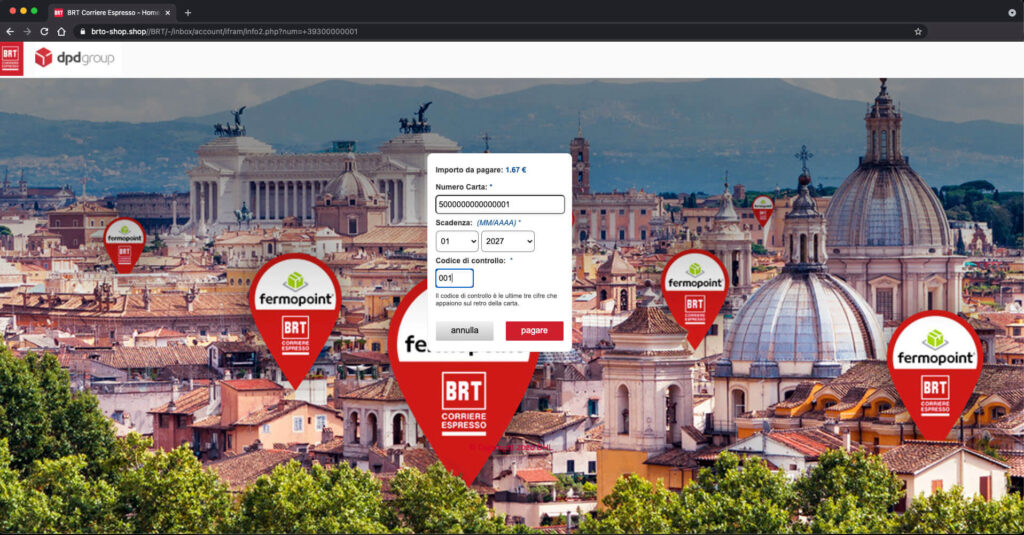
Task: Click the browser forward arrow
Action: click(27, 32)
